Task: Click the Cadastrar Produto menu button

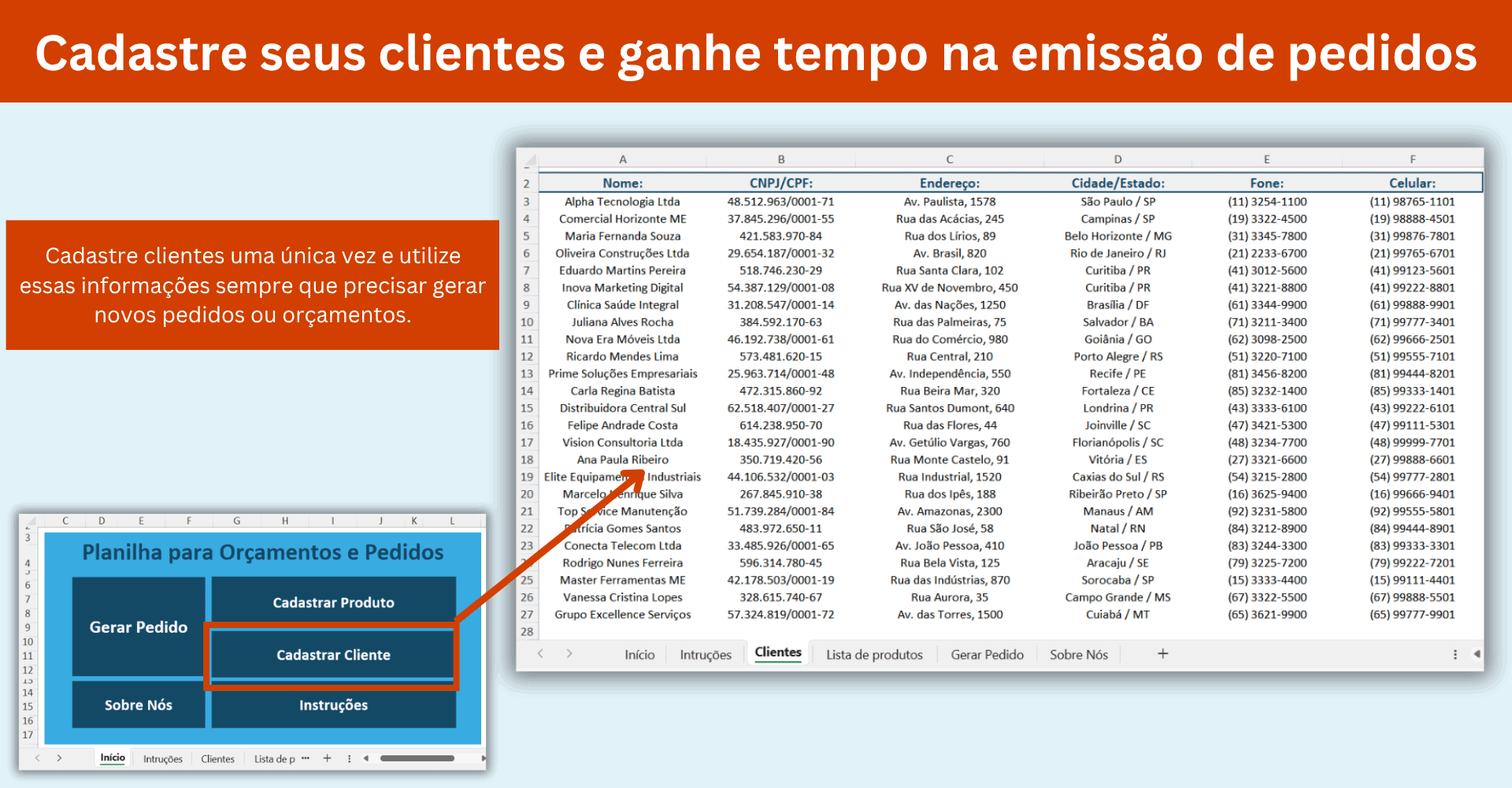Action: pos(333,602)
